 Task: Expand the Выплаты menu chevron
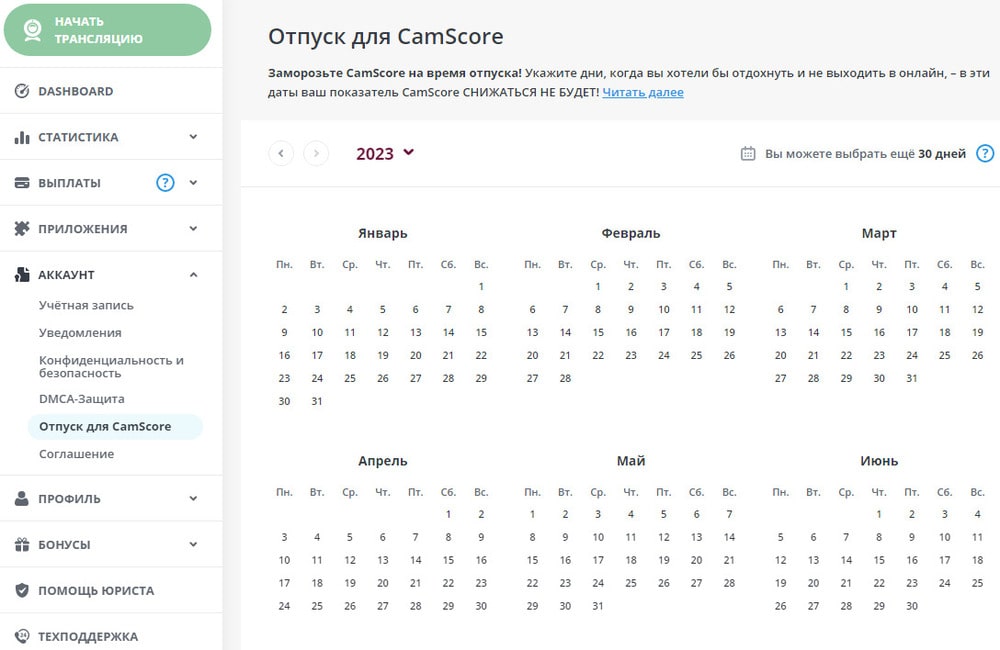coord(193,182)
